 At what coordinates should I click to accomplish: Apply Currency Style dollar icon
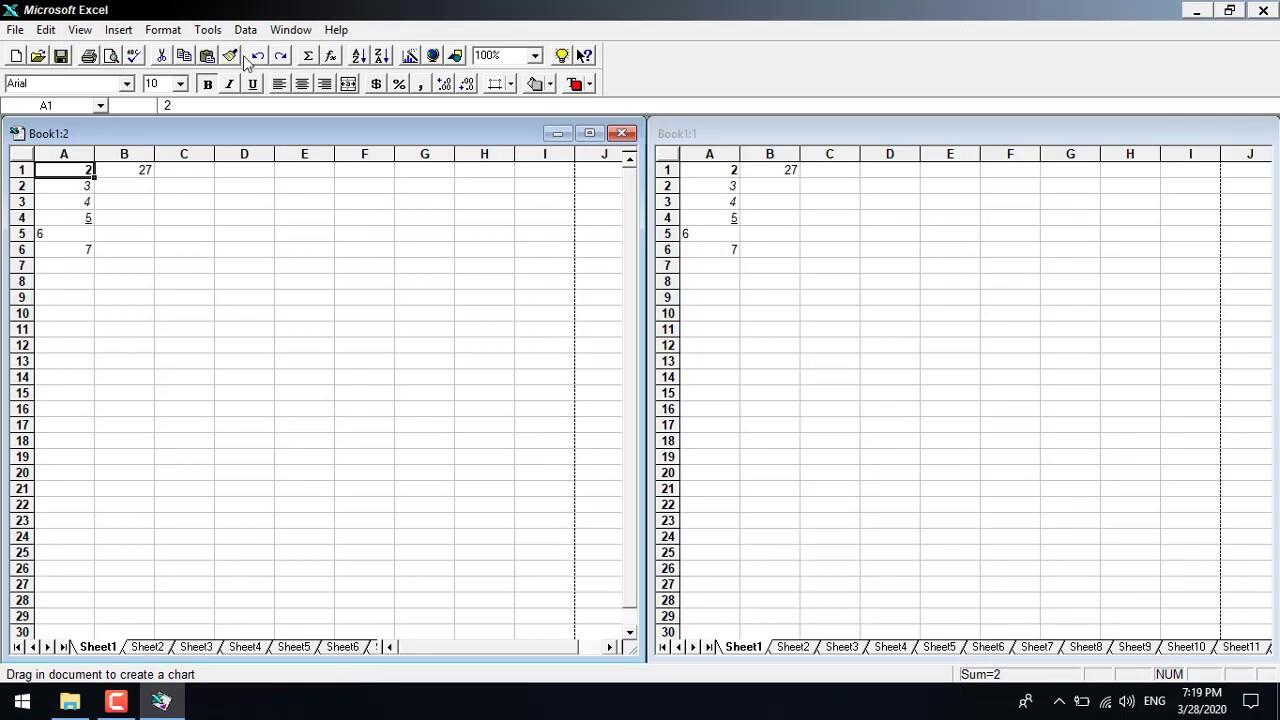coord(376,84)
